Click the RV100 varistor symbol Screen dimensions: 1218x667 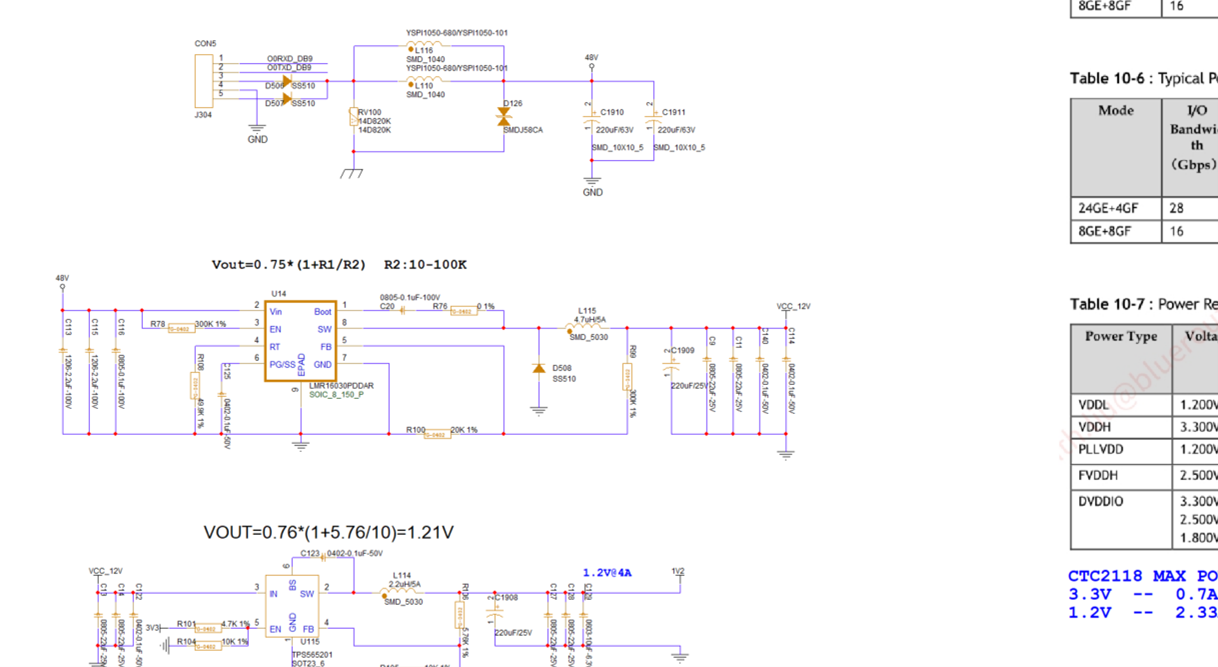[353, 118]
